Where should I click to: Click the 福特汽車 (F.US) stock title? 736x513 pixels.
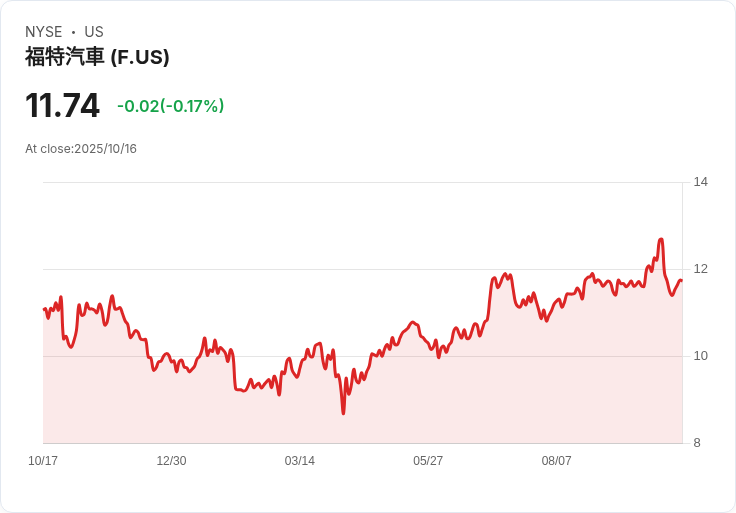pyautogui.click(x=97, y=57)
